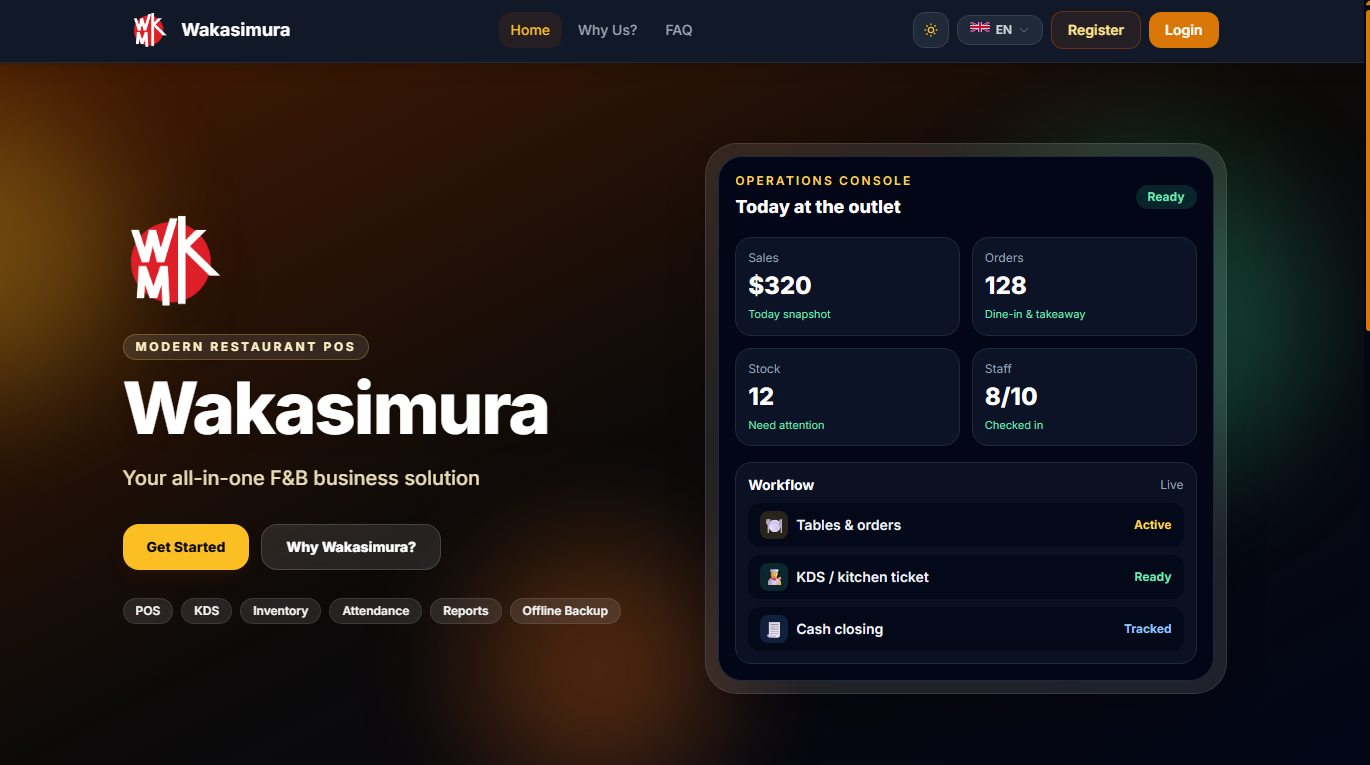Screen dimensions: 1370x765
Task: Click the Wakasimura brand name in navbar
Action: [x=236, y=30]
